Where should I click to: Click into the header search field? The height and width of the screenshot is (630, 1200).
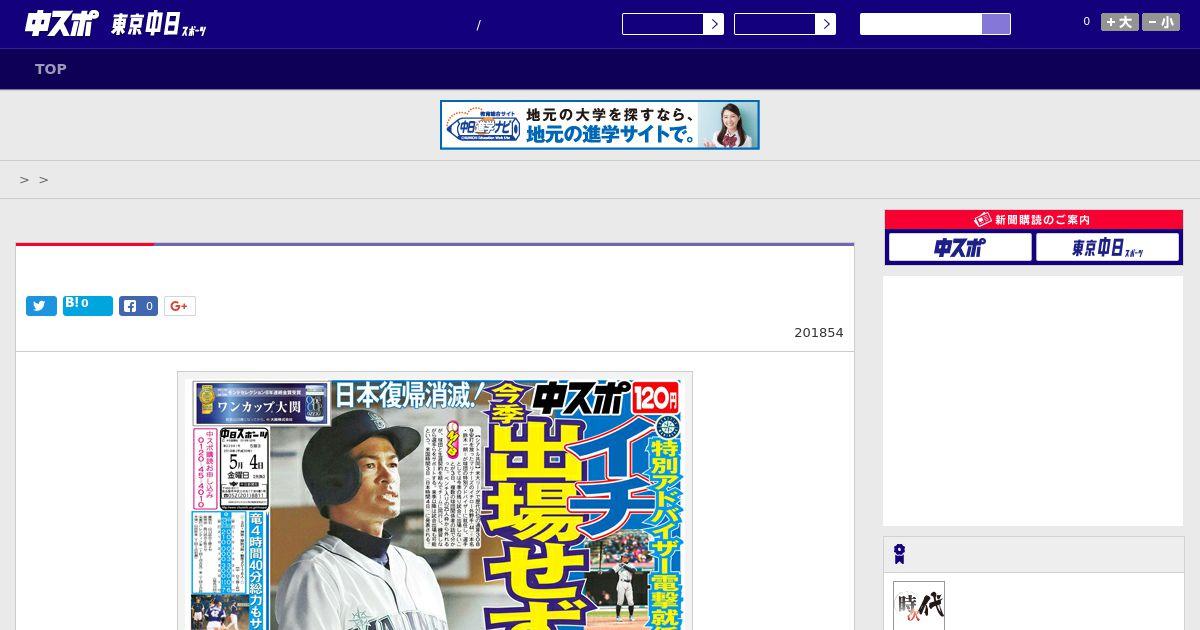click(x=921, y=24)
